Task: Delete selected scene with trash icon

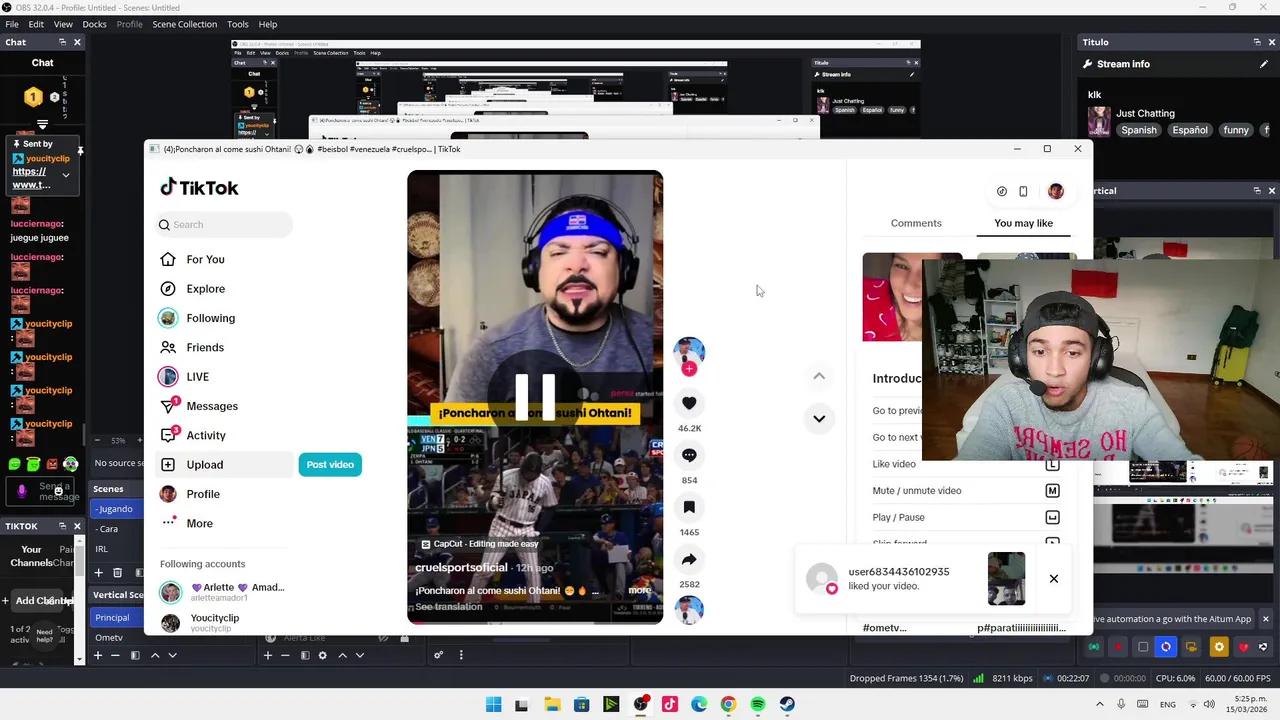Action: pos(117,573)
